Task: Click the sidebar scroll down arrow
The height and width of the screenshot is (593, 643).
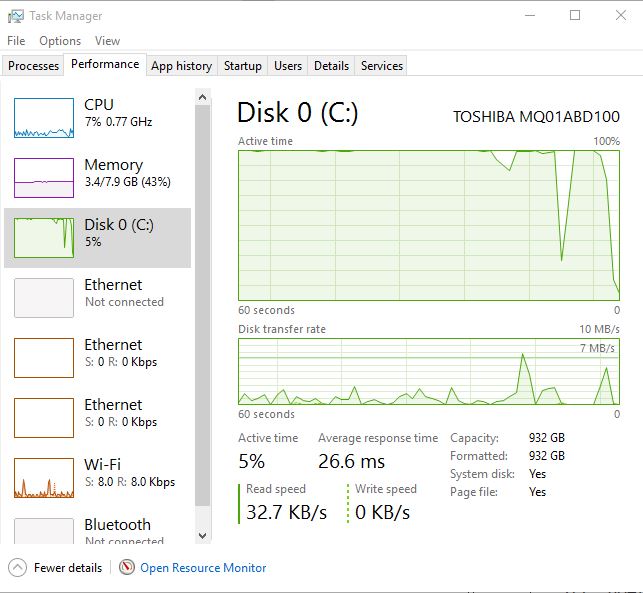Action: click(203, 536)
